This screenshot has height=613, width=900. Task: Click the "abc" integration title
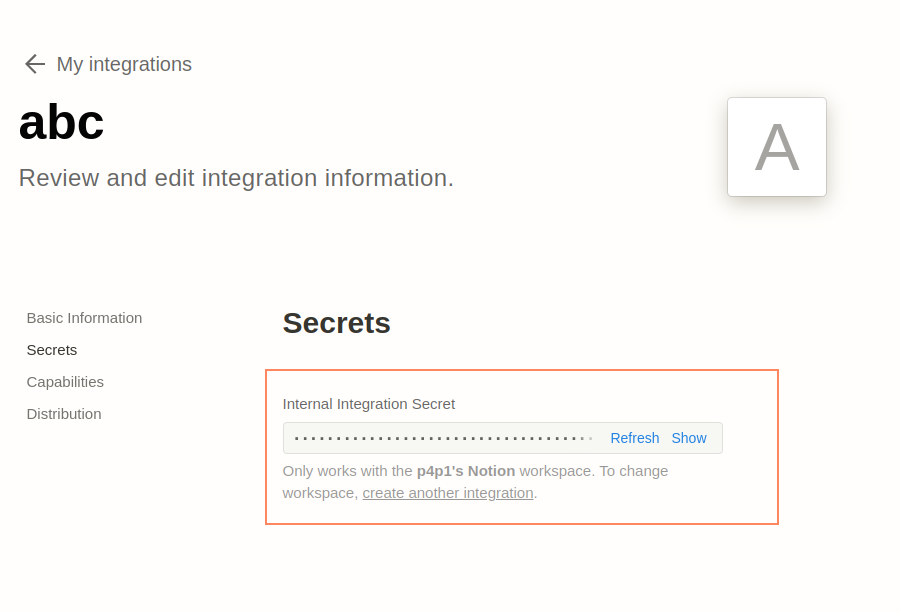(x=61, y=123)
